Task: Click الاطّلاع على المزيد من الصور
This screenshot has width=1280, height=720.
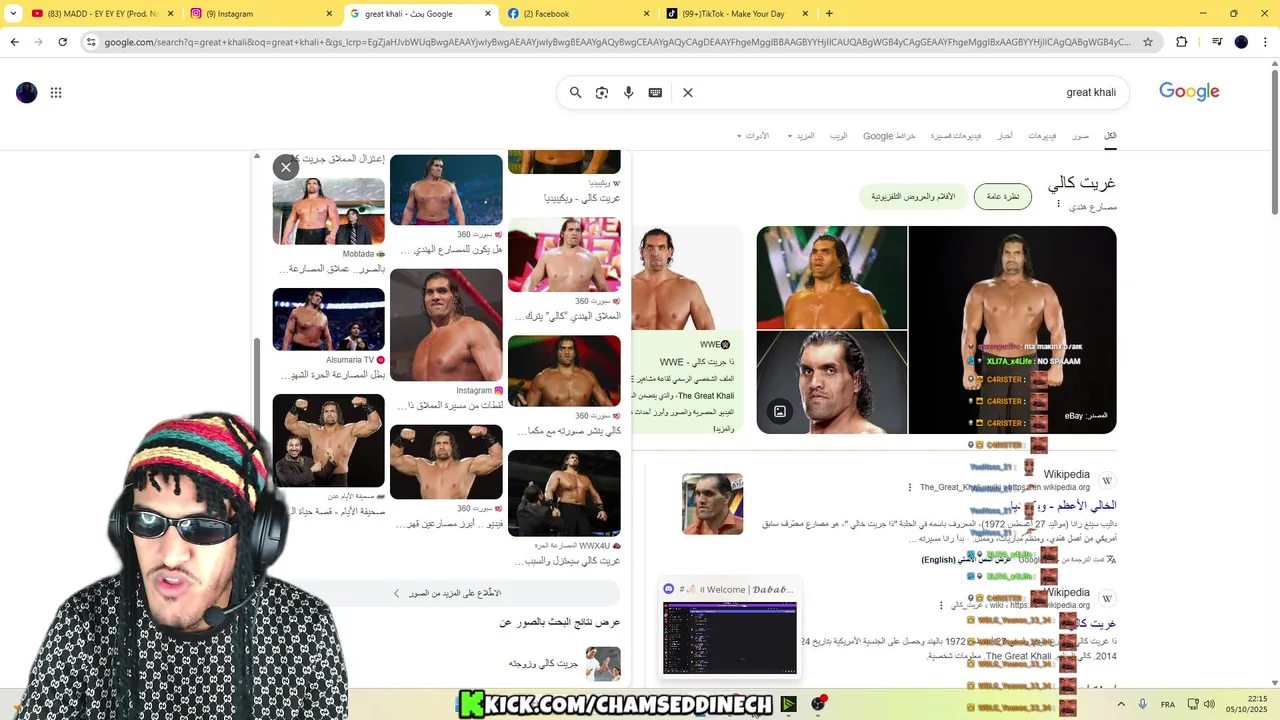Action: pyautogui.click(x=448, y=593)
